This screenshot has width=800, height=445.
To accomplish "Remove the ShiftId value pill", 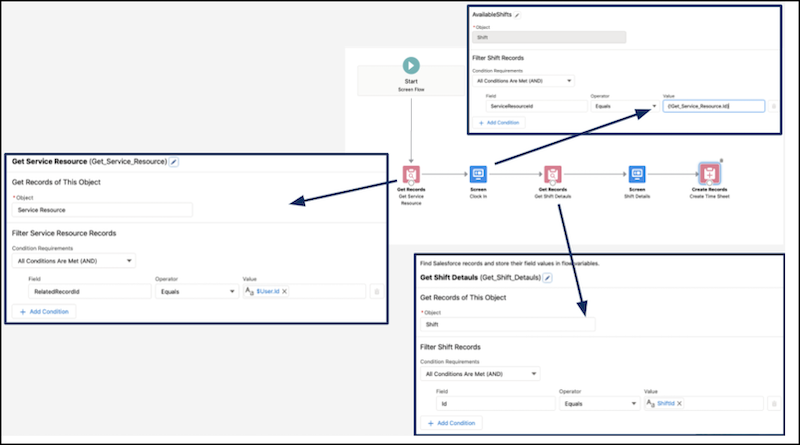I will (x=680, y=403).
